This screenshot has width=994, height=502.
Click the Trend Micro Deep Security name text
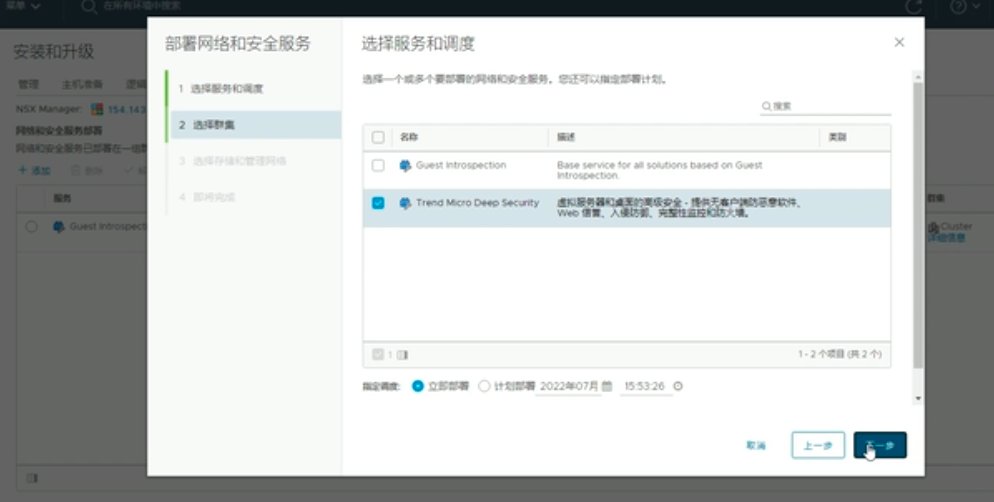click(x=477, y=203)
